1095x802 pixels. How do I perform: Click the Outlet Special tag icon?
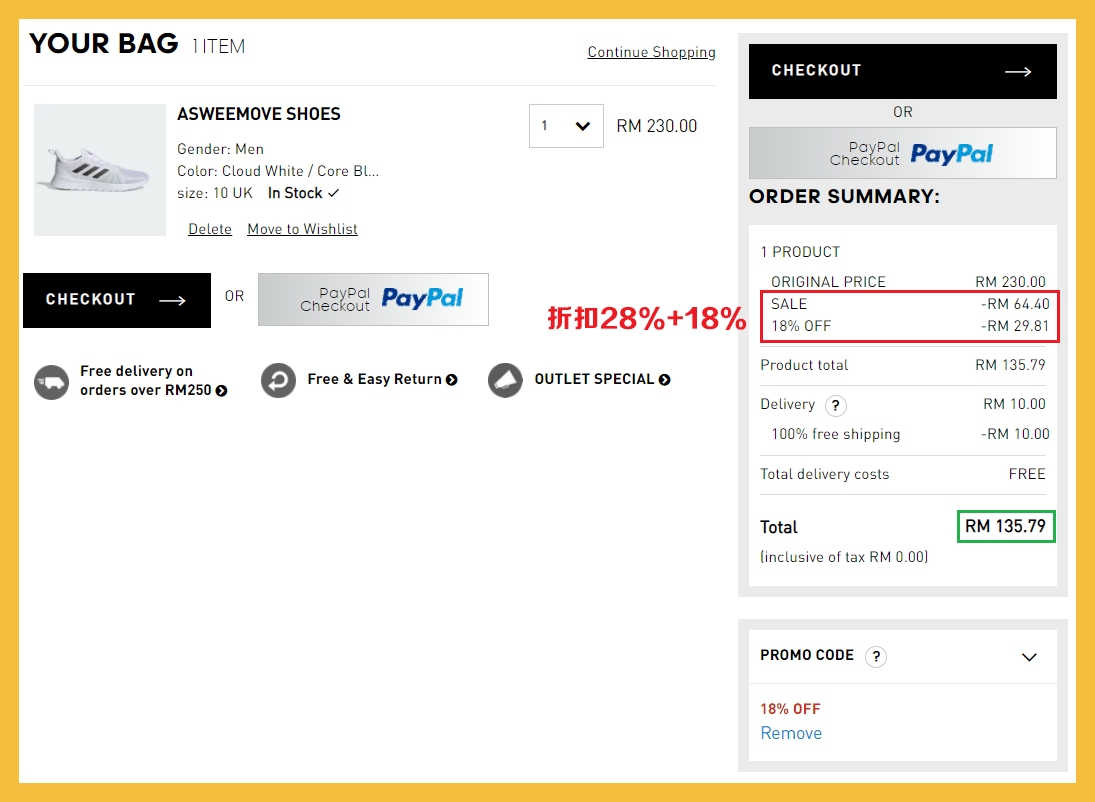[505, 380]
